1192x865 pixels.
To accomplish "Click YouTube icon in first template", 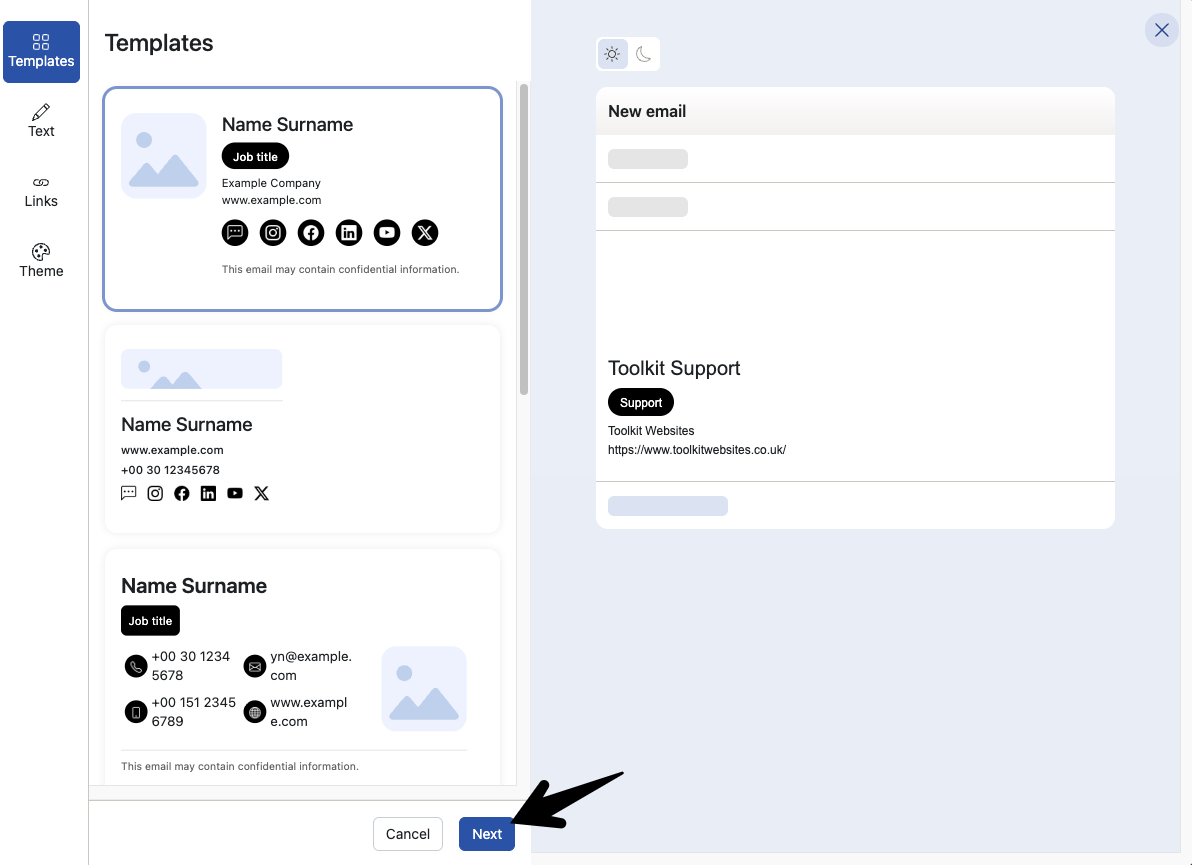I will pos(387,233).
